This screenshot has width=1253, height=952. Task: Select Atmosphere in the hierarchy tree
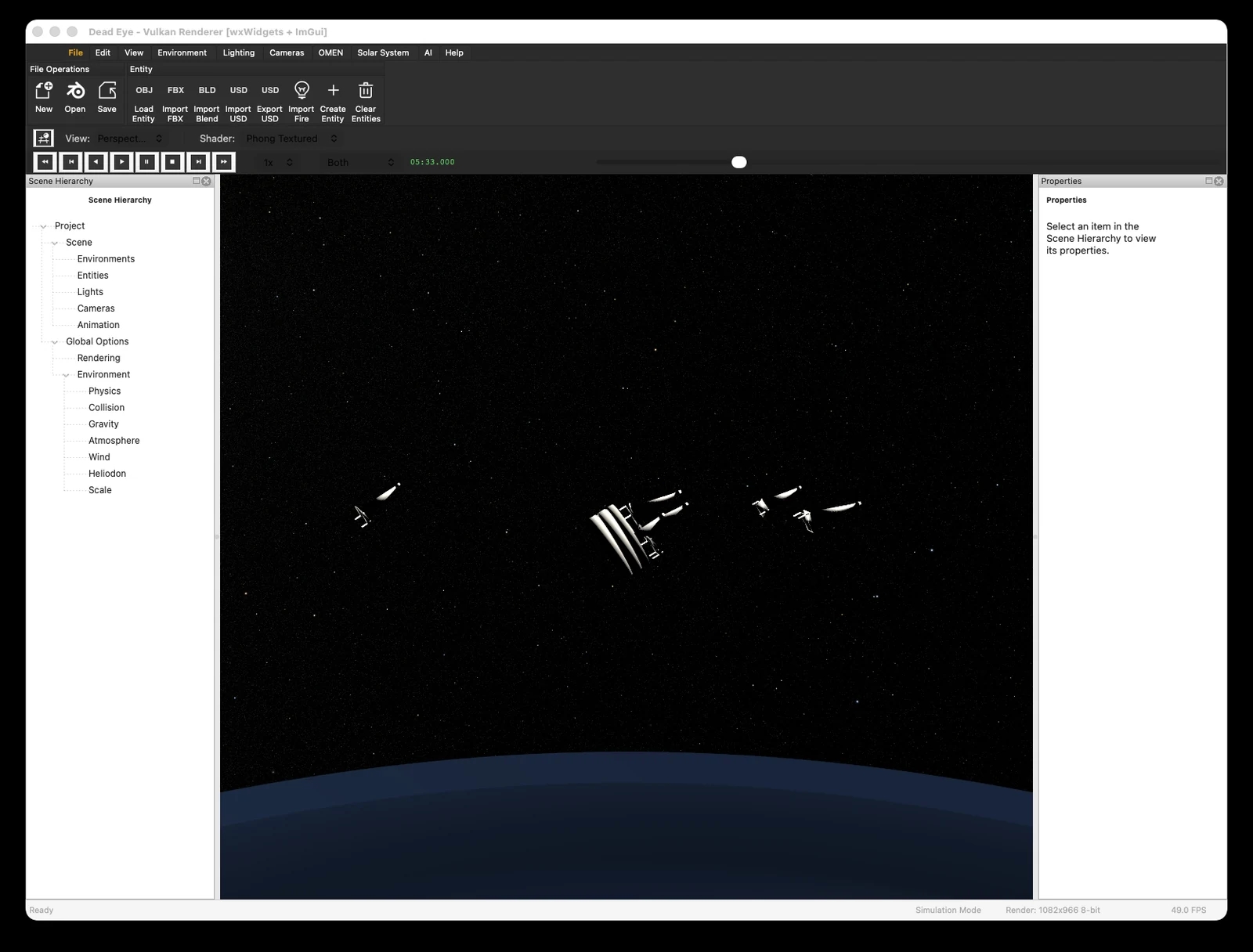tap(114, 441)
